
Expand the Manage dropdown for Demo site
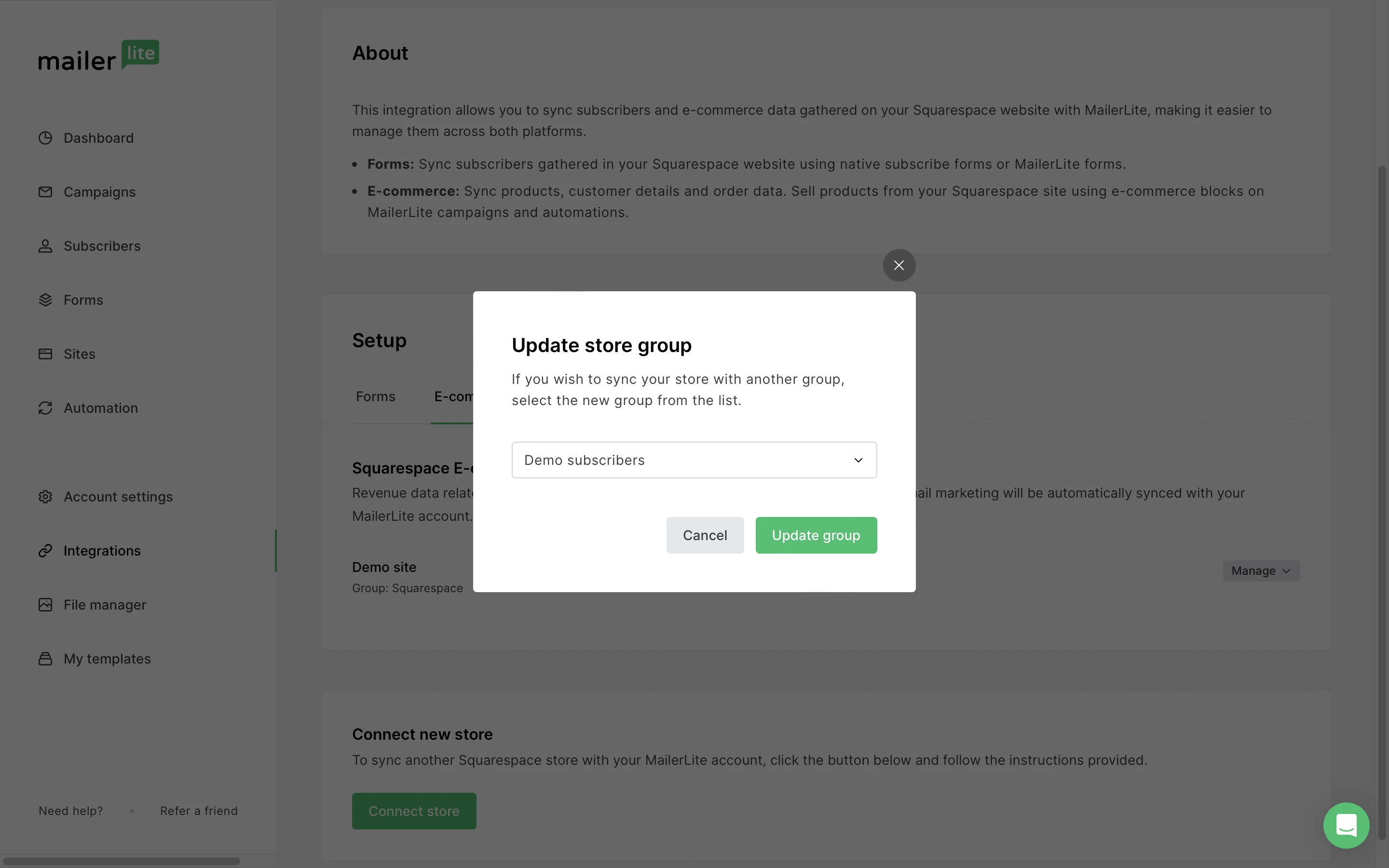click(1260, 570)
